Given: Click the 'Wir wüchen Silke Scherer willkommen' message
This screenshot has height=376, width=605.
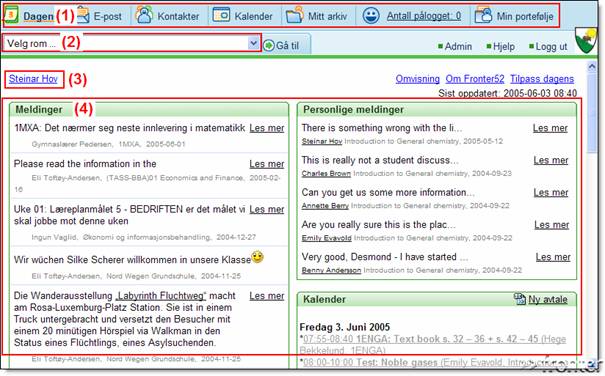Looking at the screenshot, I should coord(132,260).
